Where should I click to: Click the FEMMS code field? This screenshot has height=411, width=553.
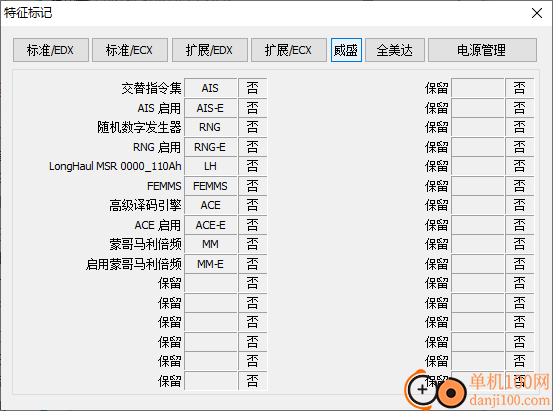(211, 186)
